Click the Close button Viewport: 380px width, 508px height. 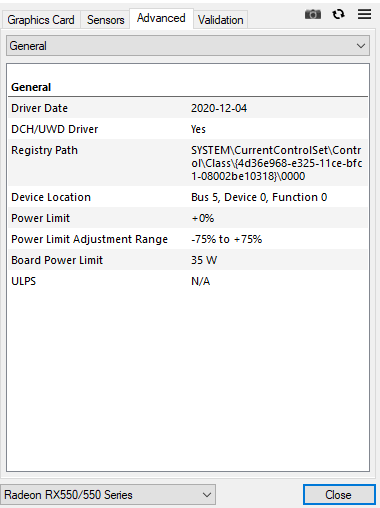pos(339,495)
